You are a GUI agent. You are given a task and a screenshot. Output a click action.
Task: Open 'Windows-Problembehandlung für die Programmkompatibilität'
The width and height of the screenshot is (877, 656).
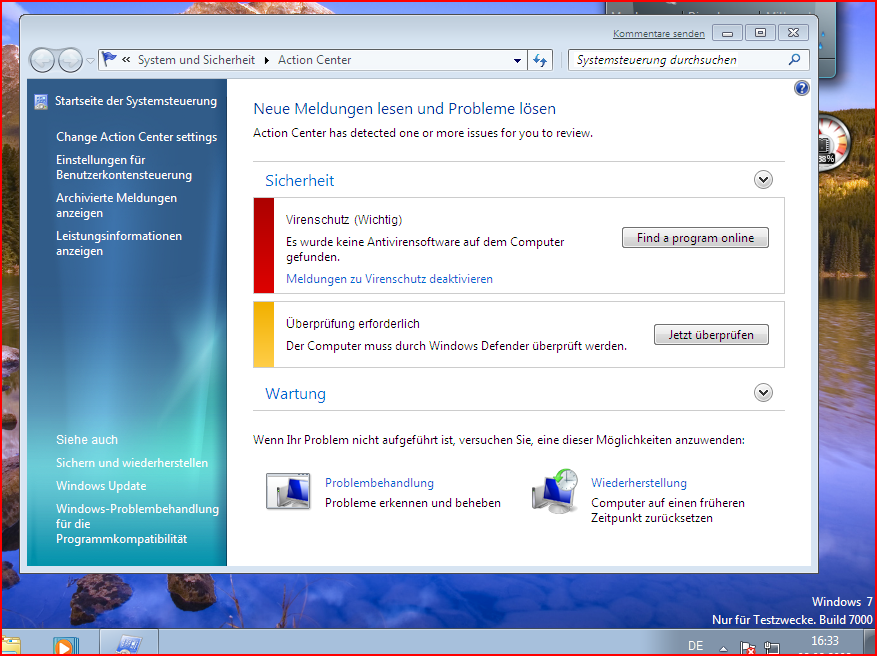pyautogui.click(x=137, y=523)
